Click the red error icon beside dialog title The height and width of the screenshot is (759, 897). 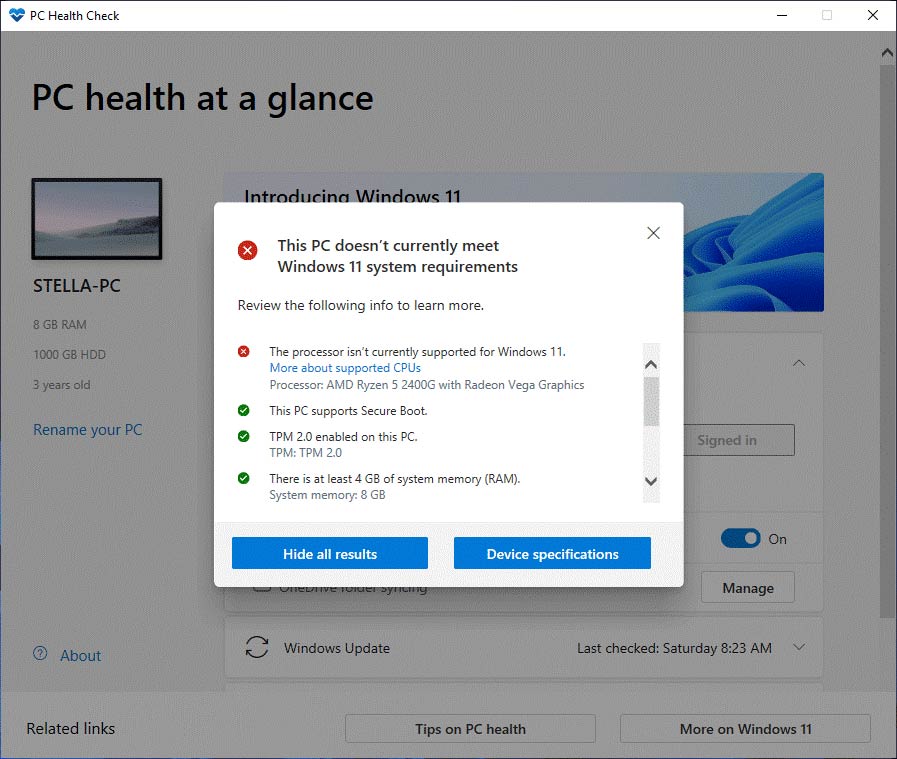point(248,250)
